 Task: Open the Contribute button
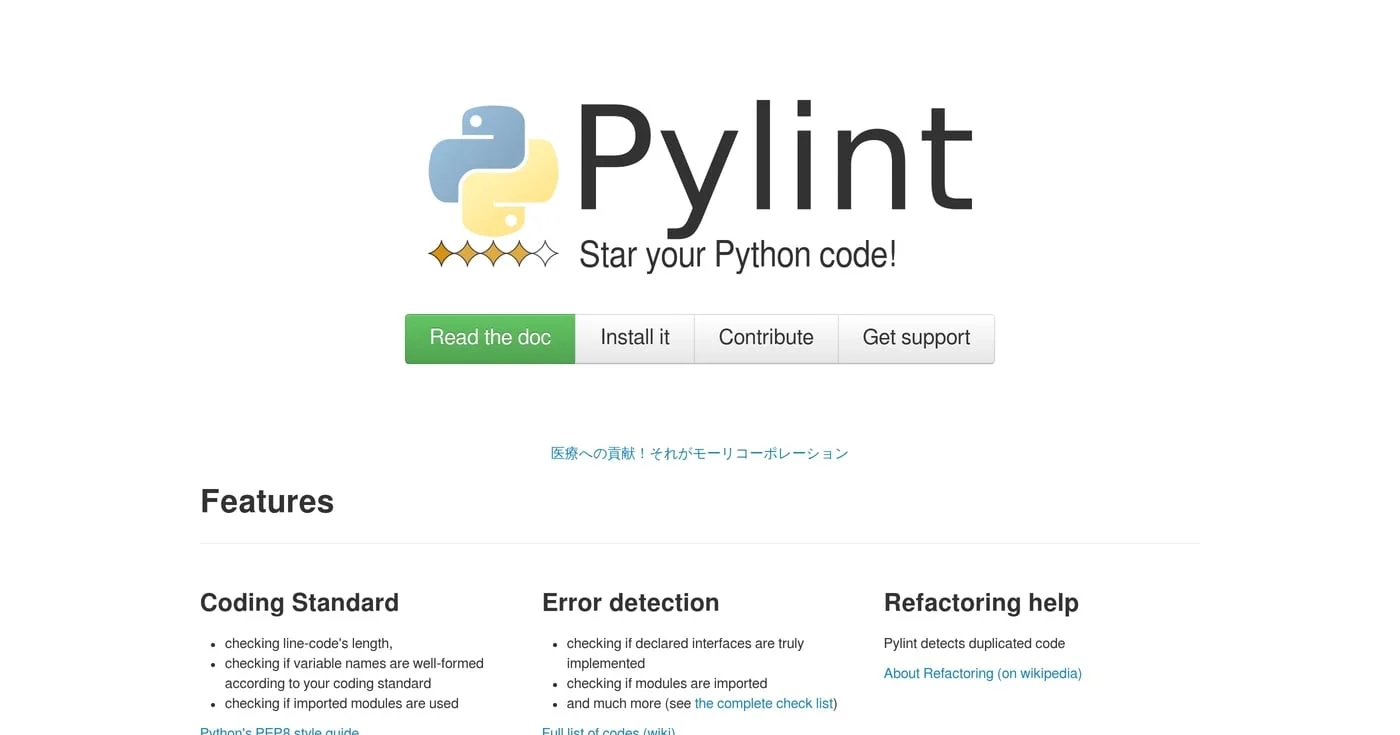coord(766,338)
